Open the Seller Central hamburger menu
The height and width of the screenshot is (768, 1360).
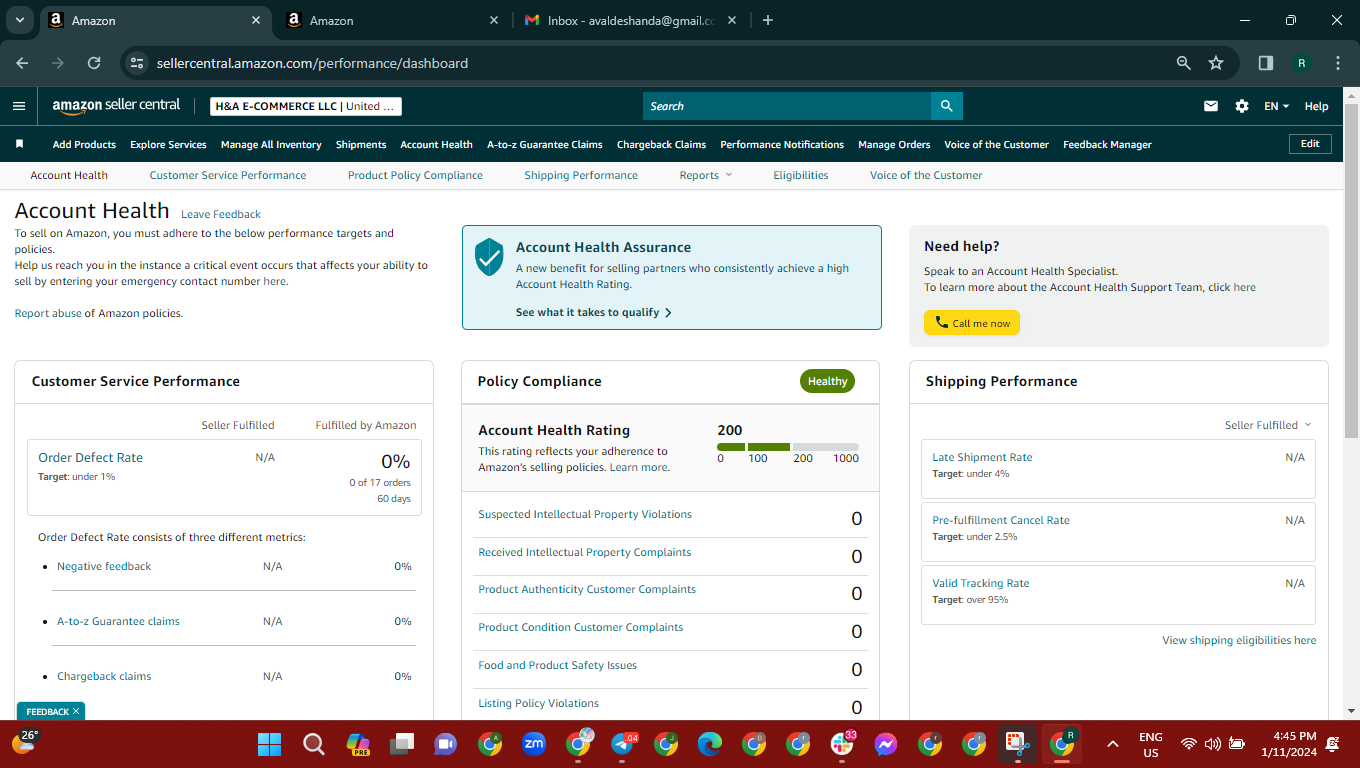19,106
